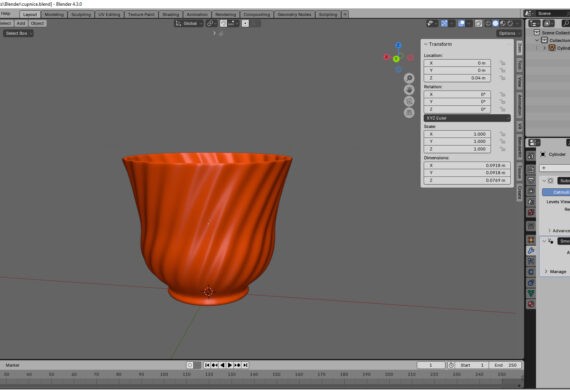Open the Tool properties tab icon
Screen dimensions: 570x390
(531, 156)
